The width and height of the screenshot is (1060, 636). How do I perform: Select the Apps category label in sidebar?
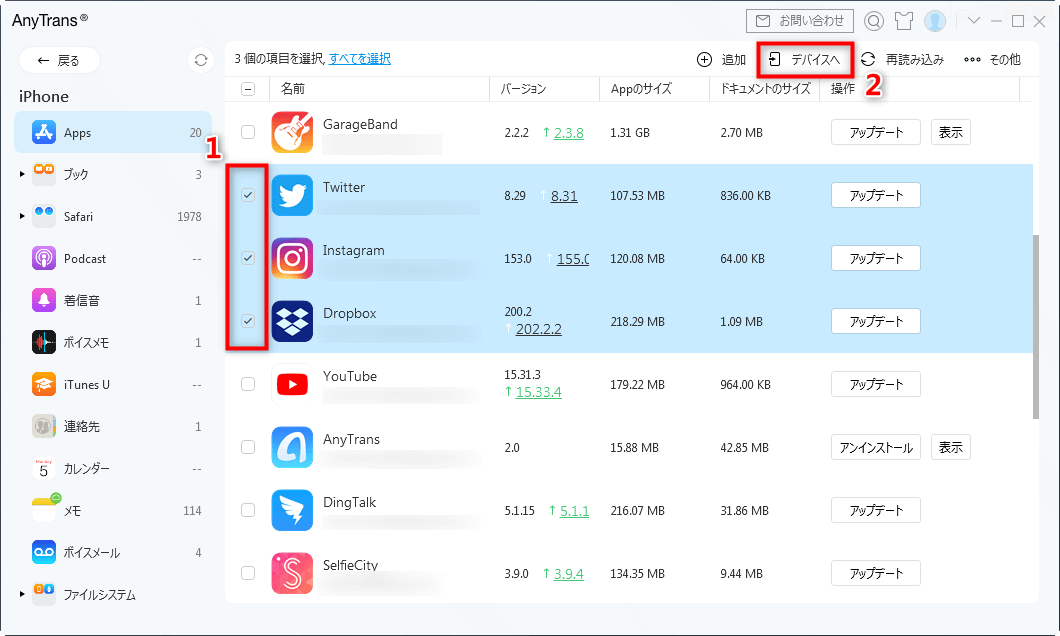click(x=78, y=133)
